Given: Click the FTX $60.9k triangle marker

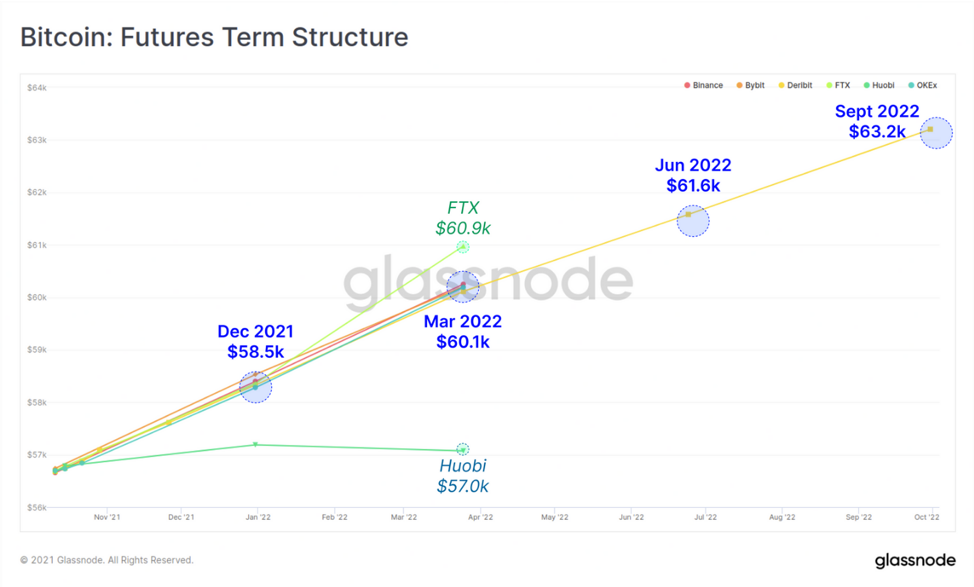Looking at the screenshot, I should [x=463, y=247].
